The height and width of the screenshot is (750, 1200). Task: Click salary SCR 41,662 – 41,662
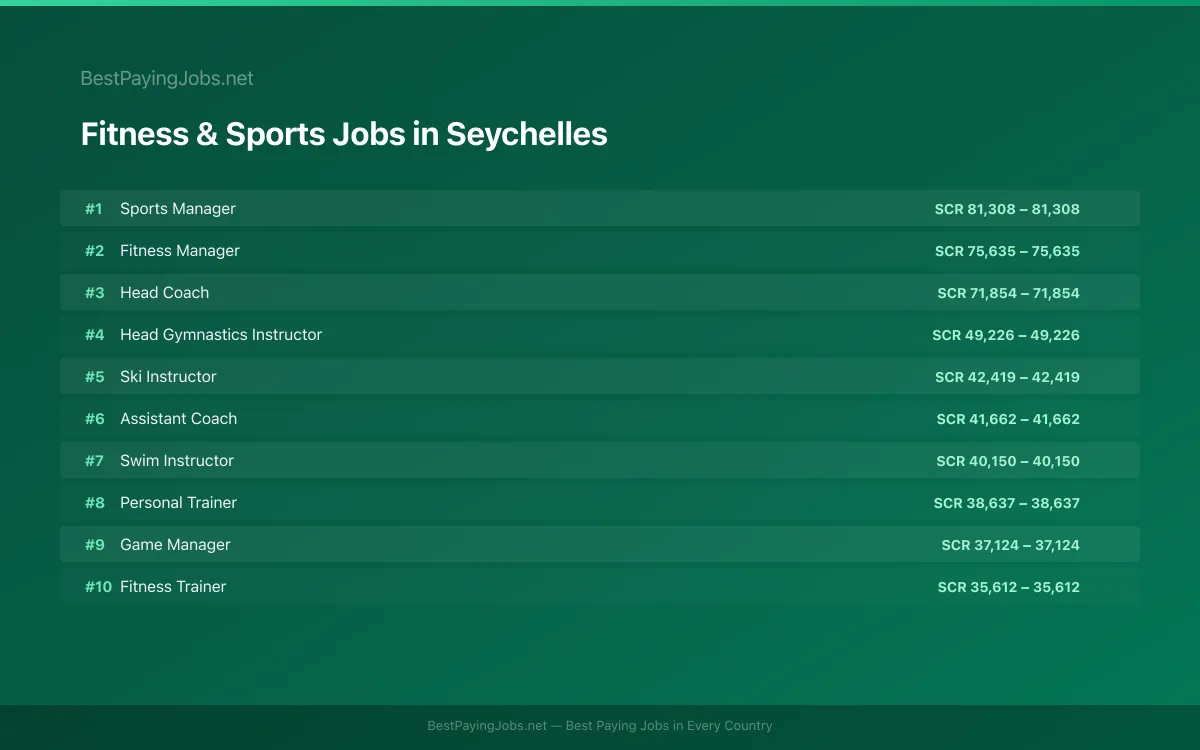tap(1008, 419)
